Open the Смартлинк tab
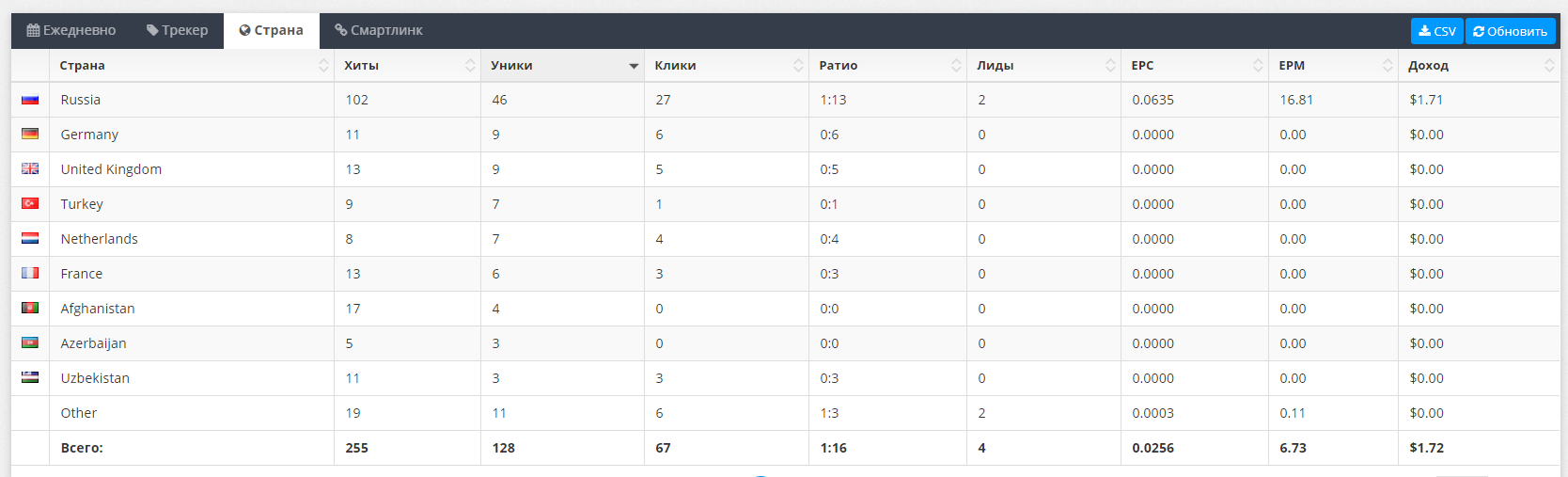The image size is (1568, 477). [x=379, y=30]
